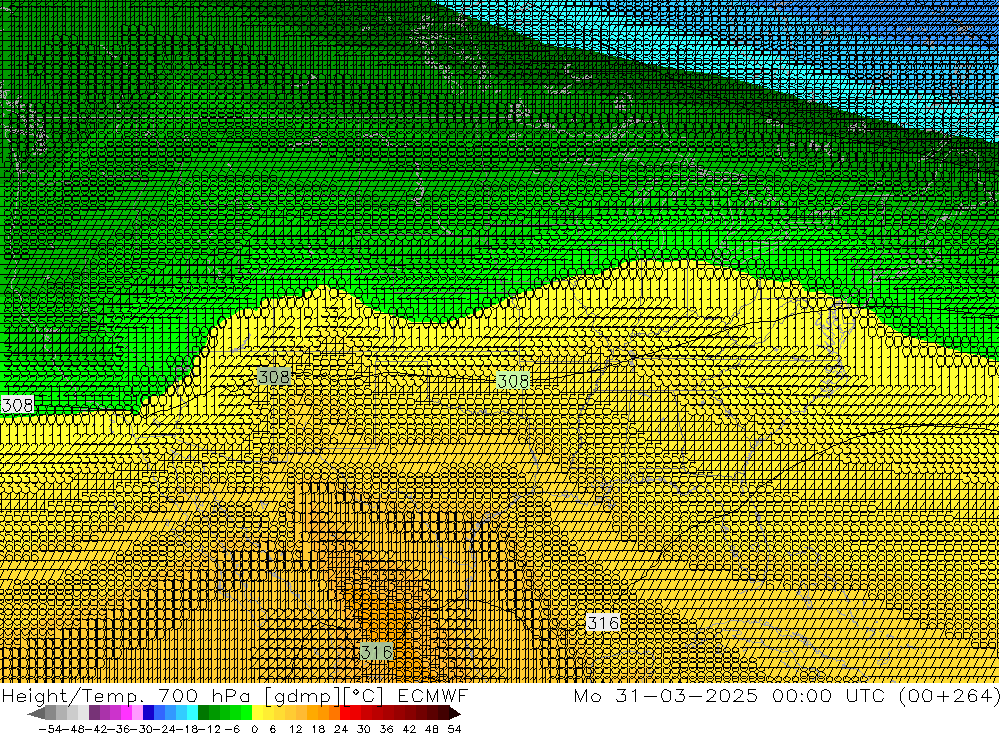The height and width of the screenshot is (733, 1000).
Task: Click the bright red swatch in the legend
Action: click(x=345, y=713)
